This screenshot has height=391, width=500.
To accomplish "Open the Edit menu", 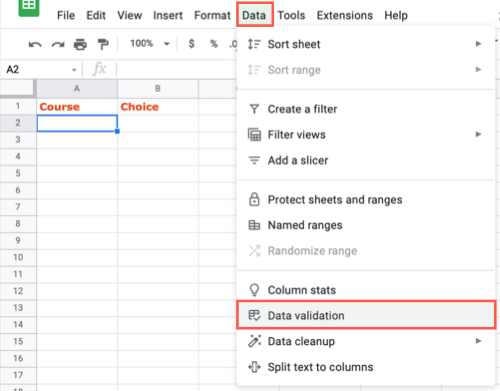I will coord(96,15).
